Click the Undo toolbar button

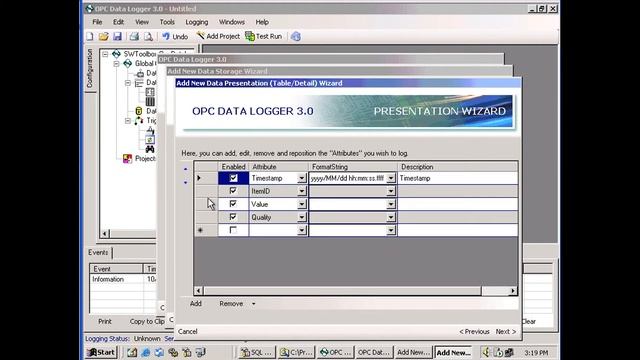(x=175, y=36)
